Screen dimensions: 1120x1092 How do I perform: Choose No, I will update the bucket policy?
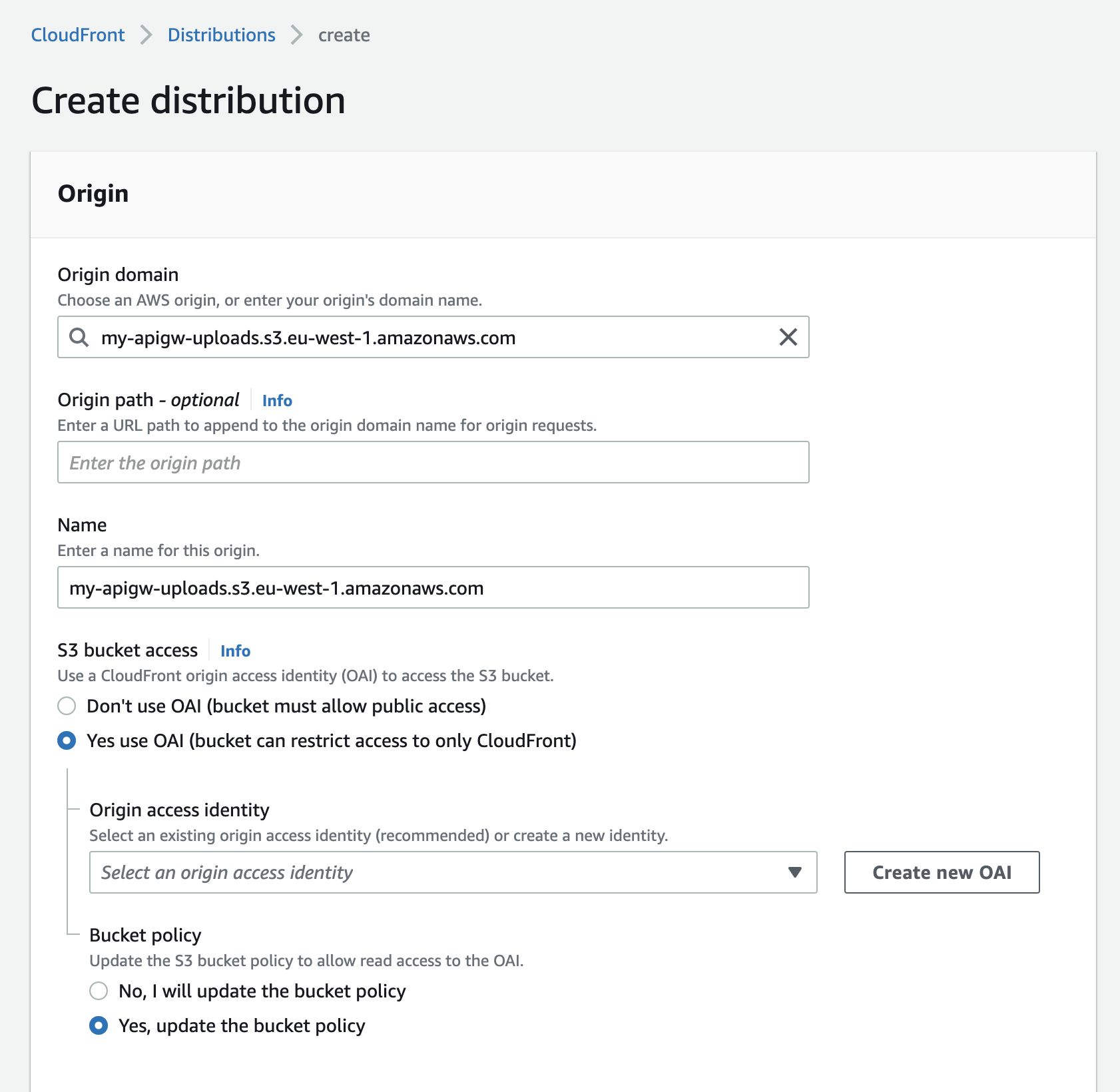click(99, 991)
